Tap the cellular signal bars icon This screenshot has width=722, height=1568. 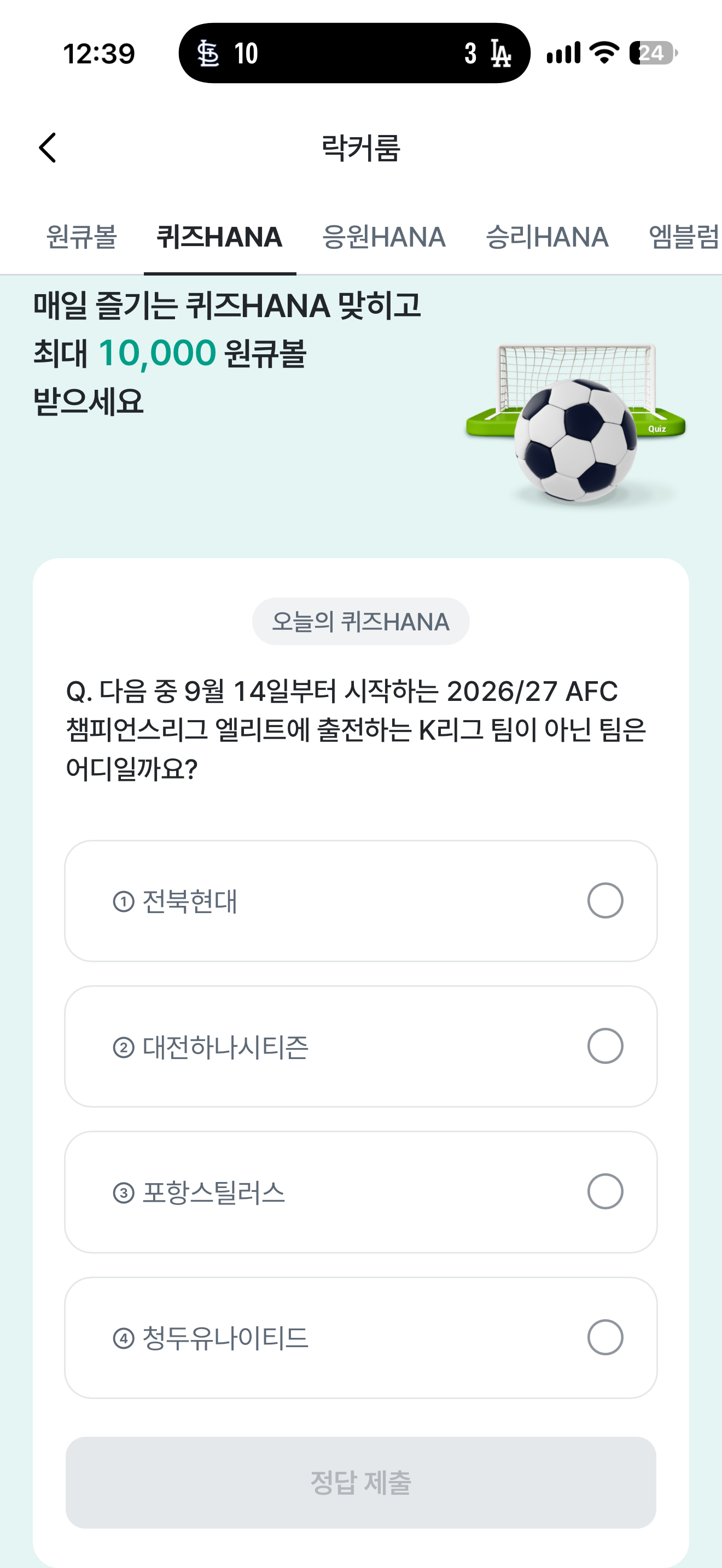click(563, 53)
